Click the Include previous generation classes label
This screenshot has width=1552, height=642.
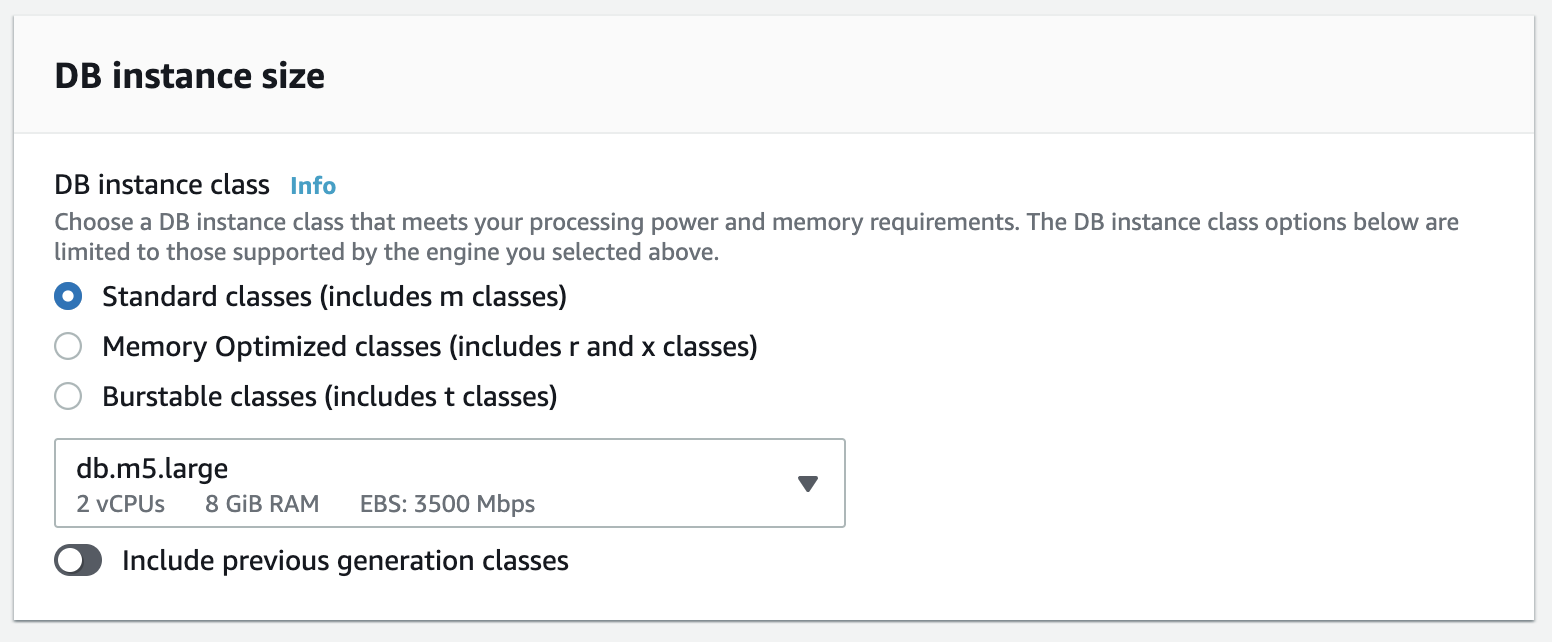coord(344,560)
